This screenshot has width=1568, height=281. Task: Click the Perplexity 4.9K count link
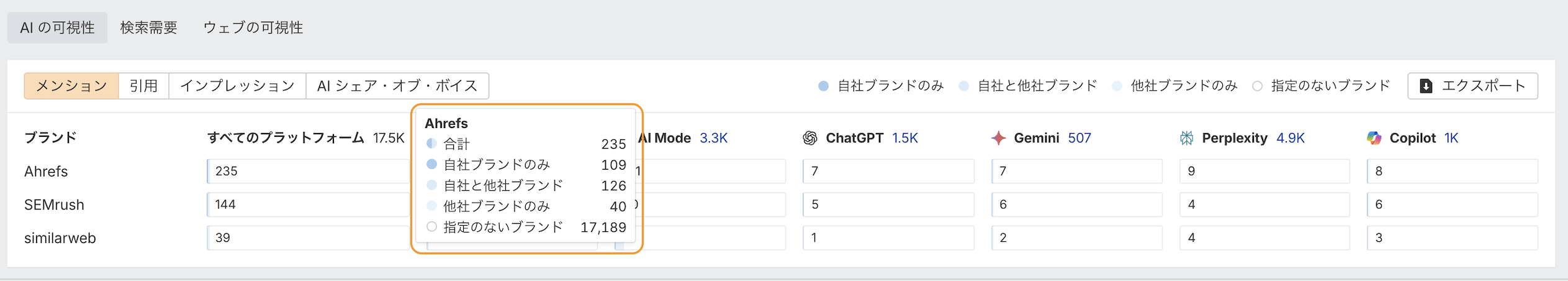pyautogui.click(x=1290, y=138)
